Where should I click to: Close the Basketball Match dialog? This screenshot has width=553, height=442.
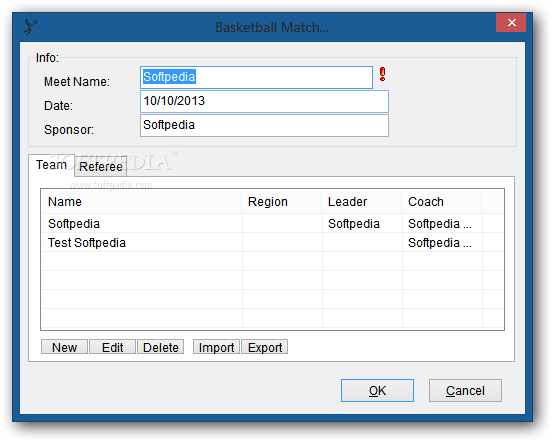click(x=511, y=23)
